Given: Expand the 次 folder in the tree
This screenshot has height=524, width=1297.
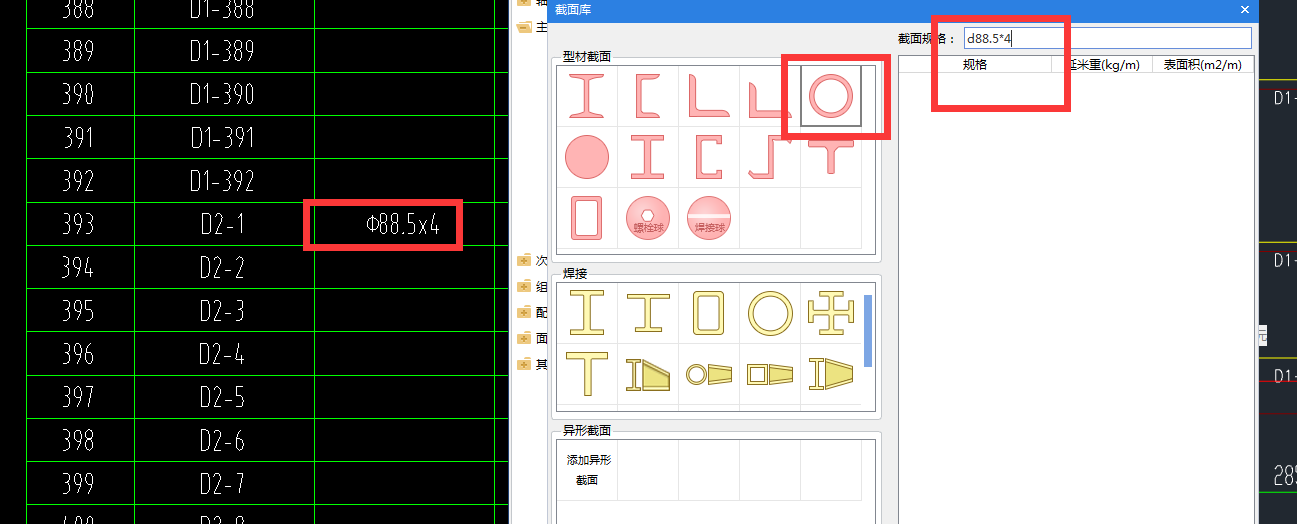Looking at the screenshot, I should click(524, 260).
